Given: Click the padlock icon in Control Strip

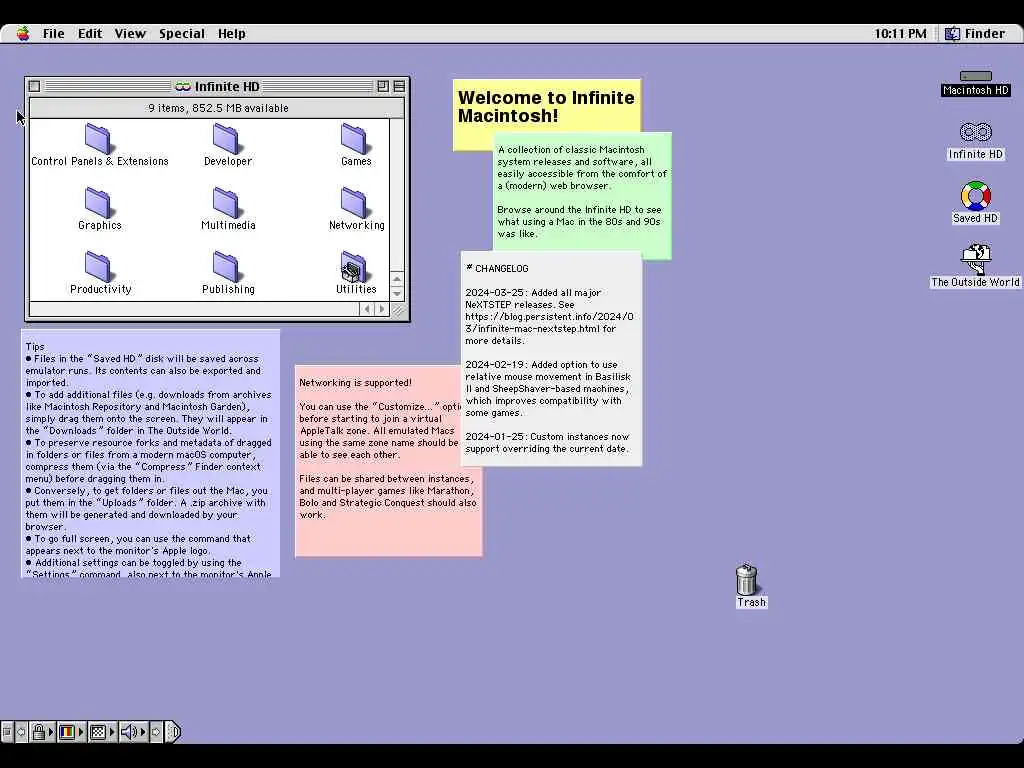Looking at the screenshot, I should (39, 731).
